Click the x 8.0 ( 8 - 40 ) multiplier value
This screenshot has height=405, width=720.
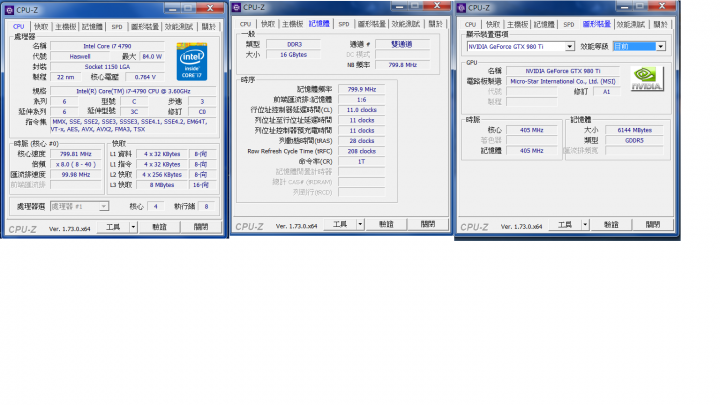click(76, 164)
